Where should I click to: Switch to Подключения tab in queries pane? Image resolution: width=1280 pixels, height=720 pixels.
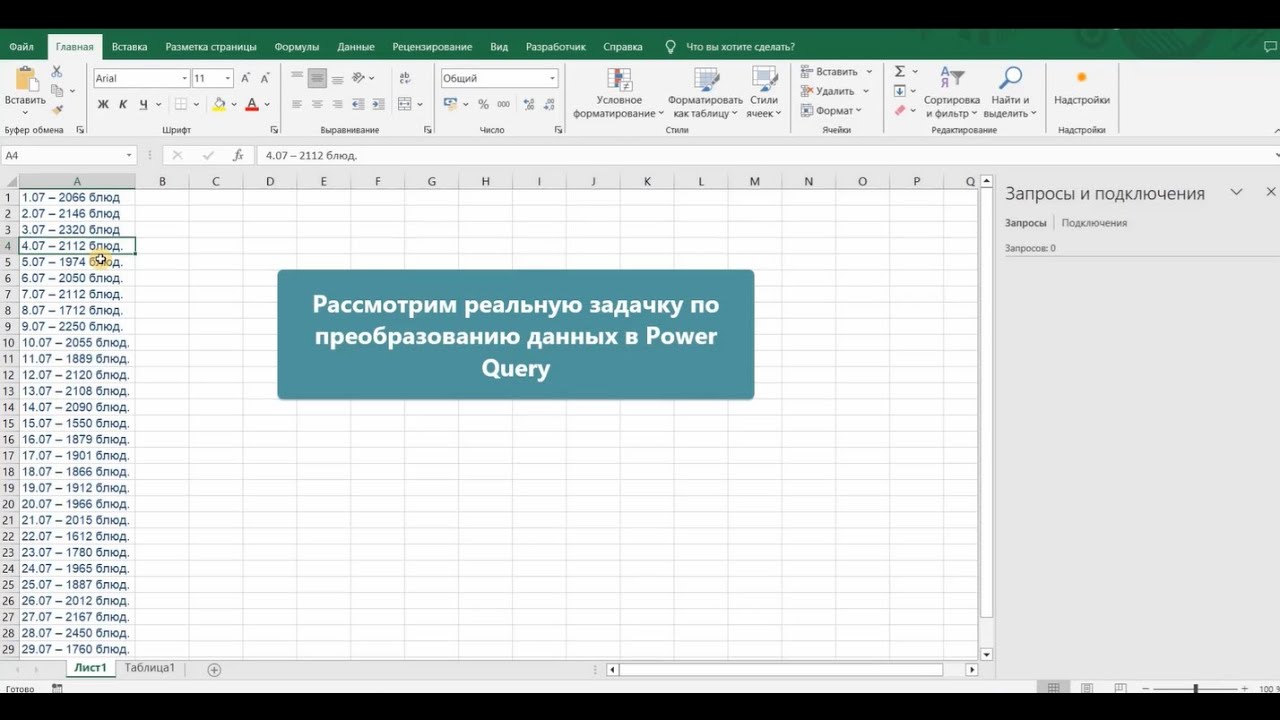1094,223
